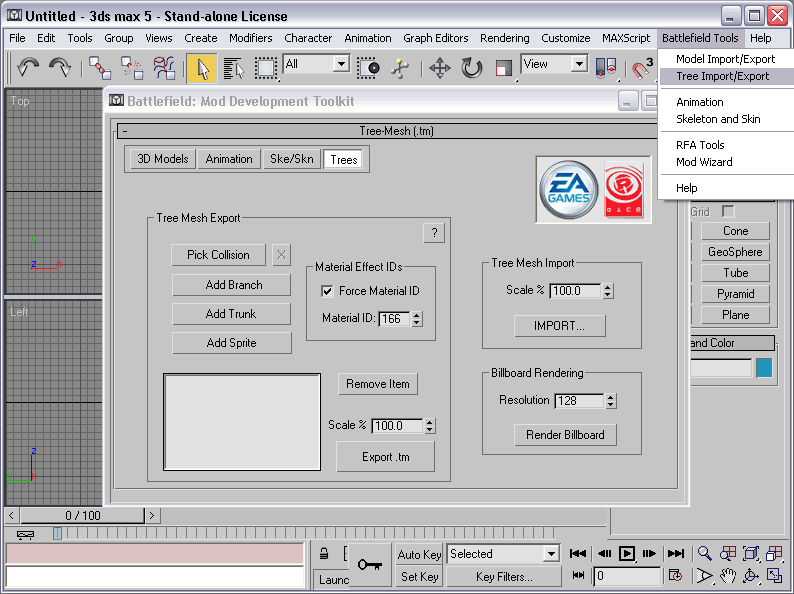794x594 pixels.
Task: Select the Unlink Selection tool
Action: tap(132, 67)
